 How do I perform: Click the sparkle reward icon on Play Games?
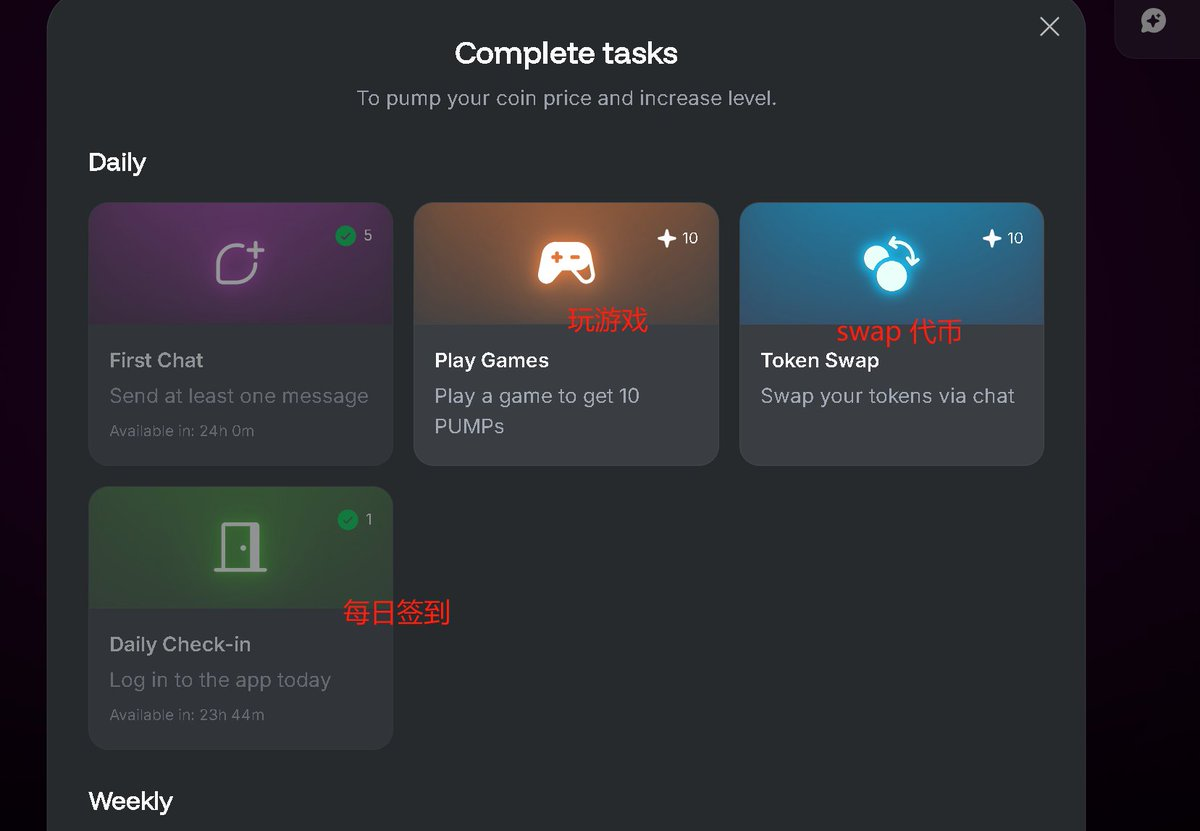[x=667, y=238]
